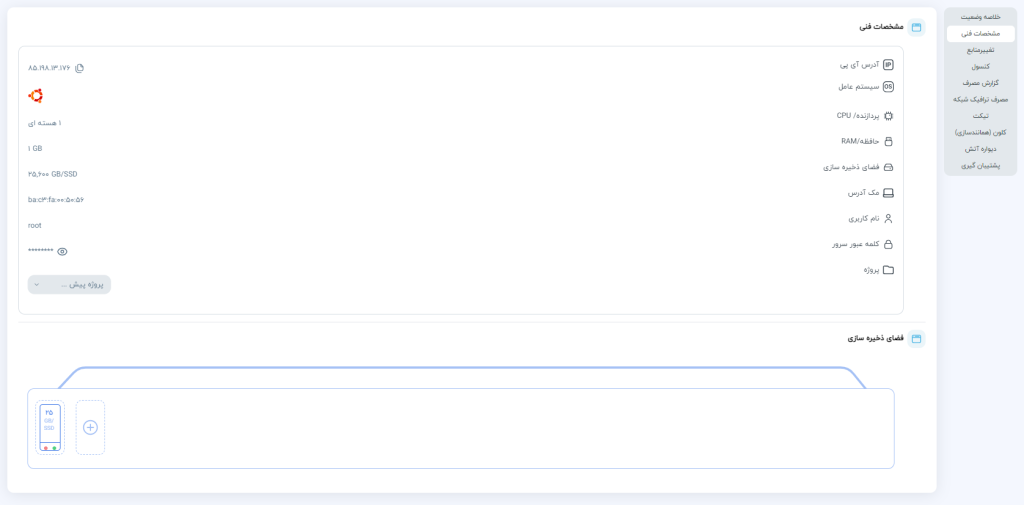The width and height of the screenshot is (1024, 505).
Task: Go to تغییرمنابع in the sidebar
Action: click(982, 50)
